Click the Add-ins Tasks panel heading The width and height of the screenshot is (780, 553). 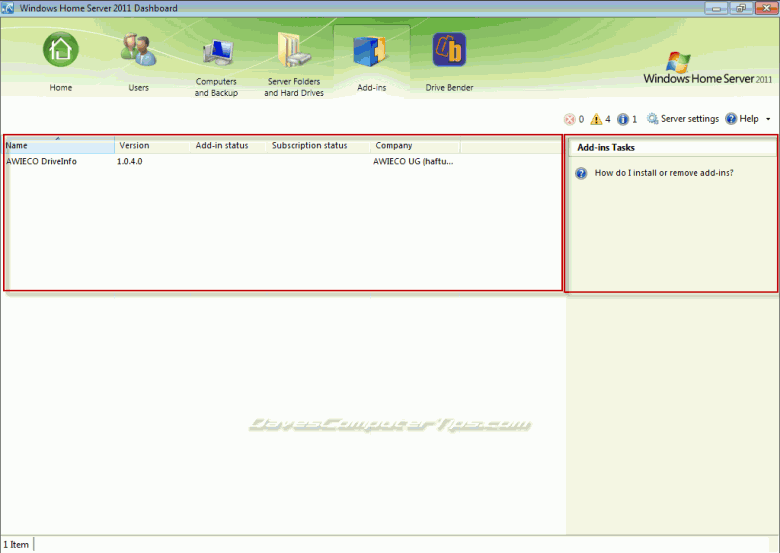point(606,148)
